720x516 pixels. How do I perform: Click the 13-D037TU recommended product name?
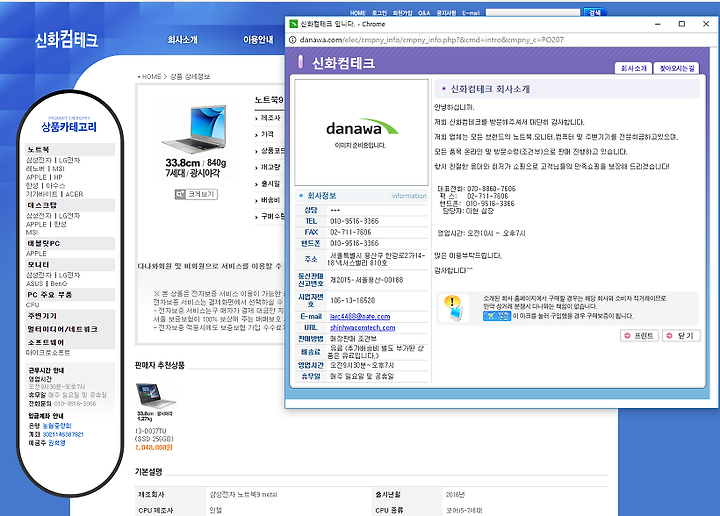(x=151, y=431)
